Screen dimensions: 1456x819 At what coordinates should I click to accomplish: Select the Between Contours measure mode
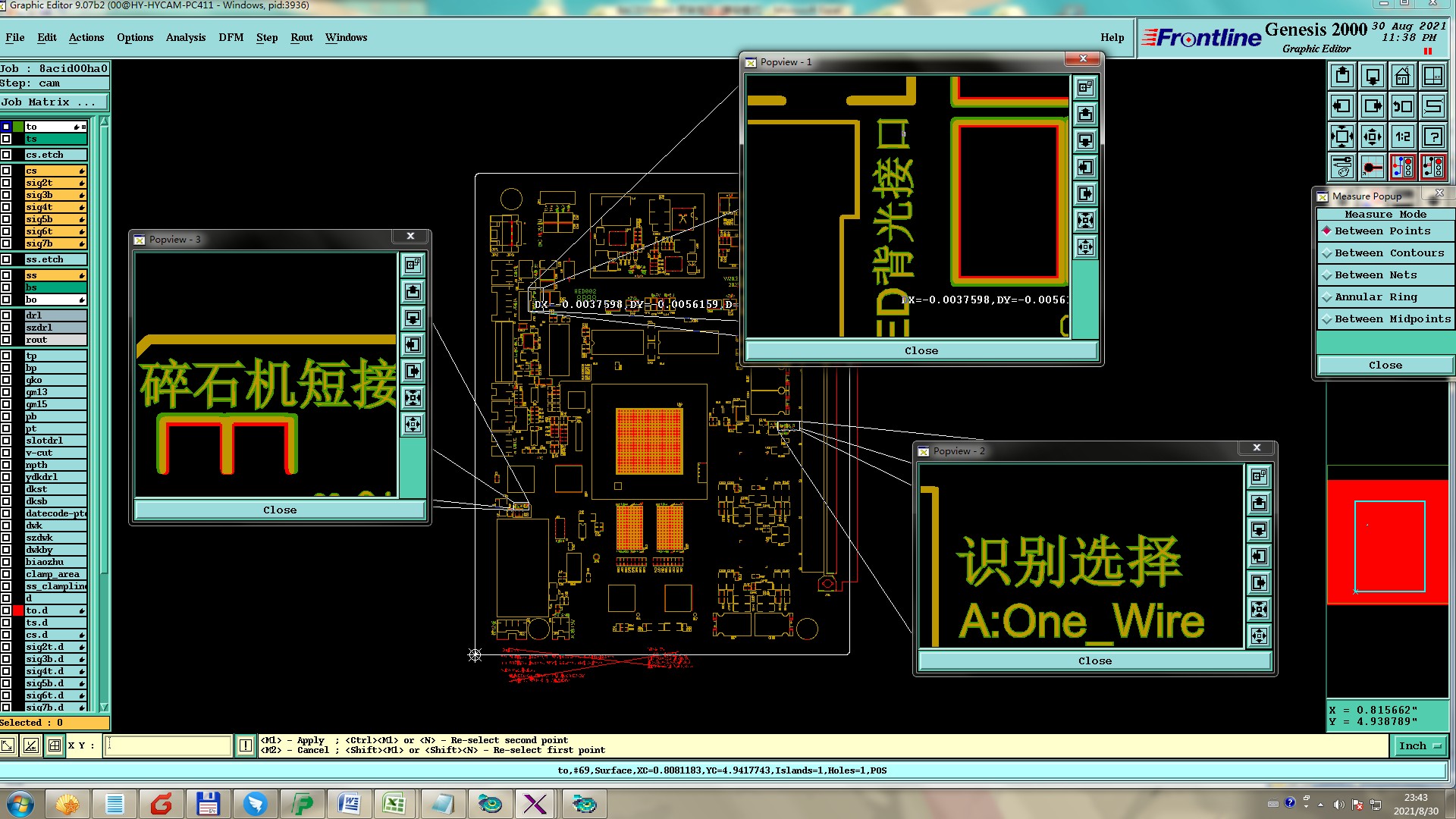coord(1388,253)
